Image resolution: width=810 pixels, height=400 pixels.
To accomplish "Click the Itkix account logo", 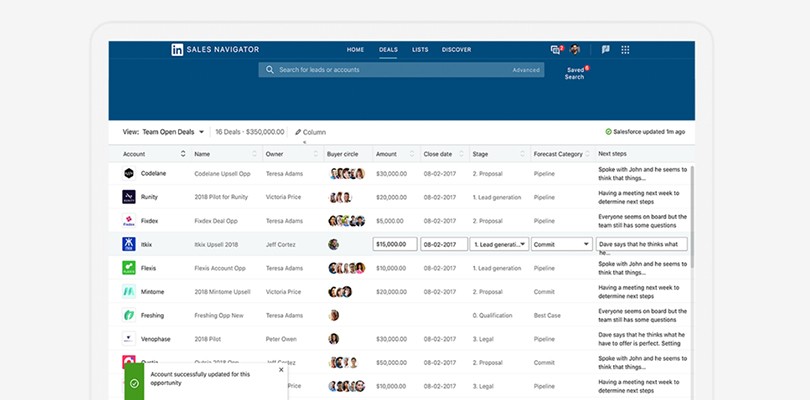I will (x=129, y=244).
